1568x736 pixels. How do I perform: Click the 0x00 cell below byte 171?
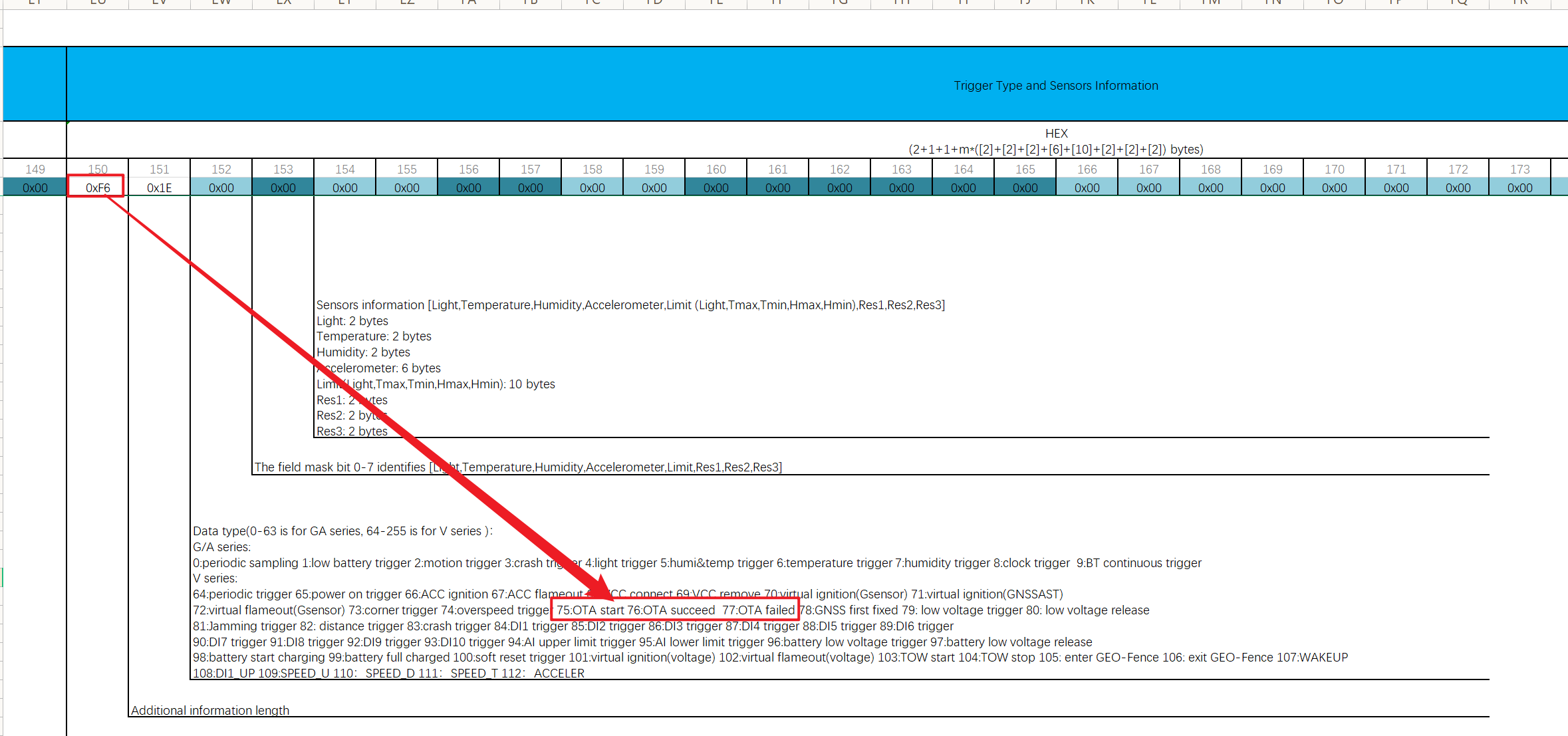click(x=1396, y=187)
